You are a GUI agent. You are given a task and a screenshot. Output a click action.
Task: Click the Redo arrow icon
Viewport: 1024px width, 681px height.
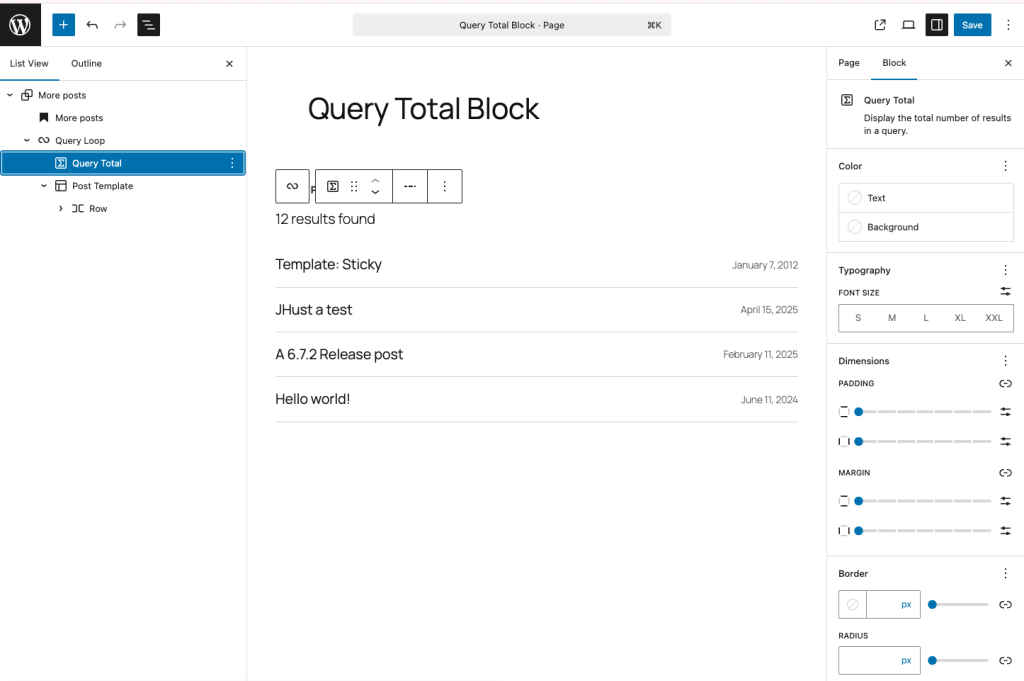tap(119, 24)
